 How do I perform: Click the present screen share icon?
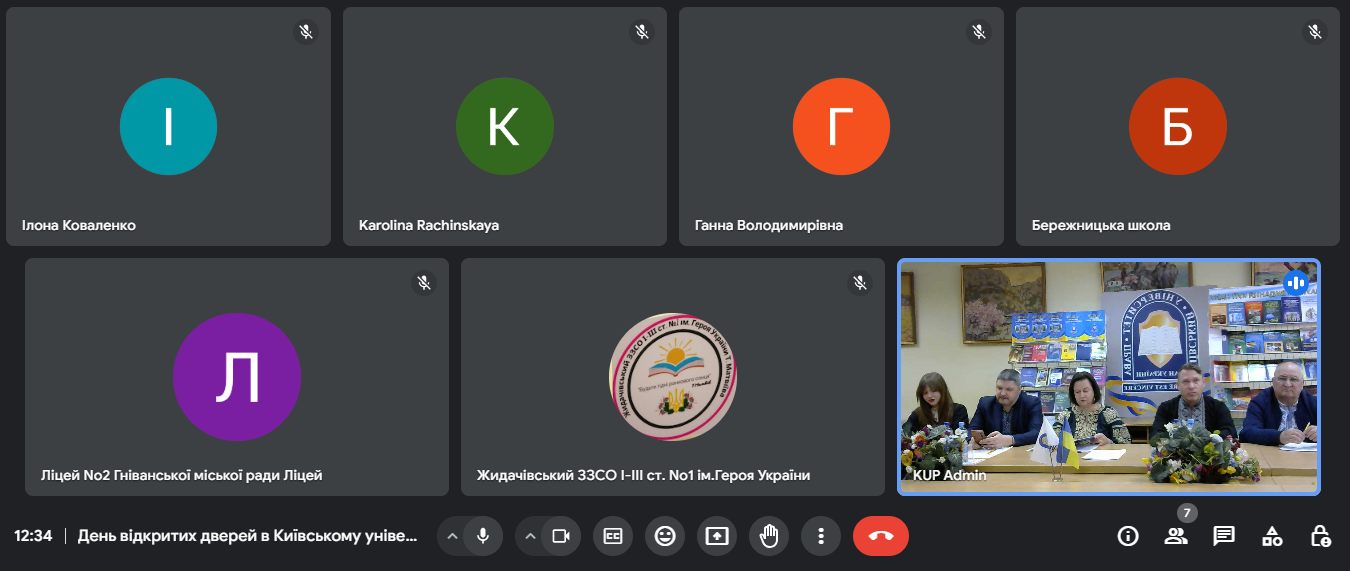717,536
